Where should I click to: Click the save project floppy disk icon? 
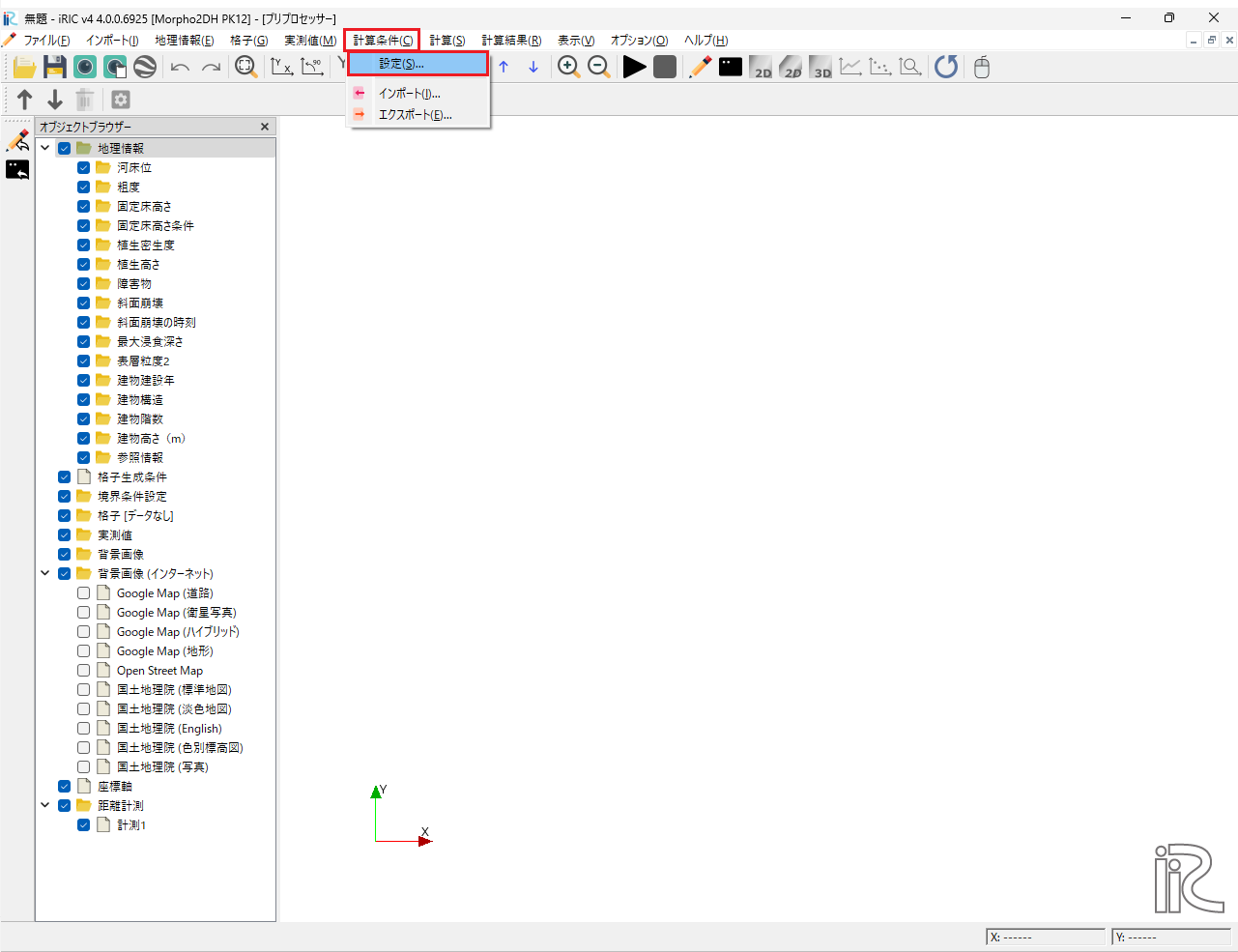coord(55,67)
